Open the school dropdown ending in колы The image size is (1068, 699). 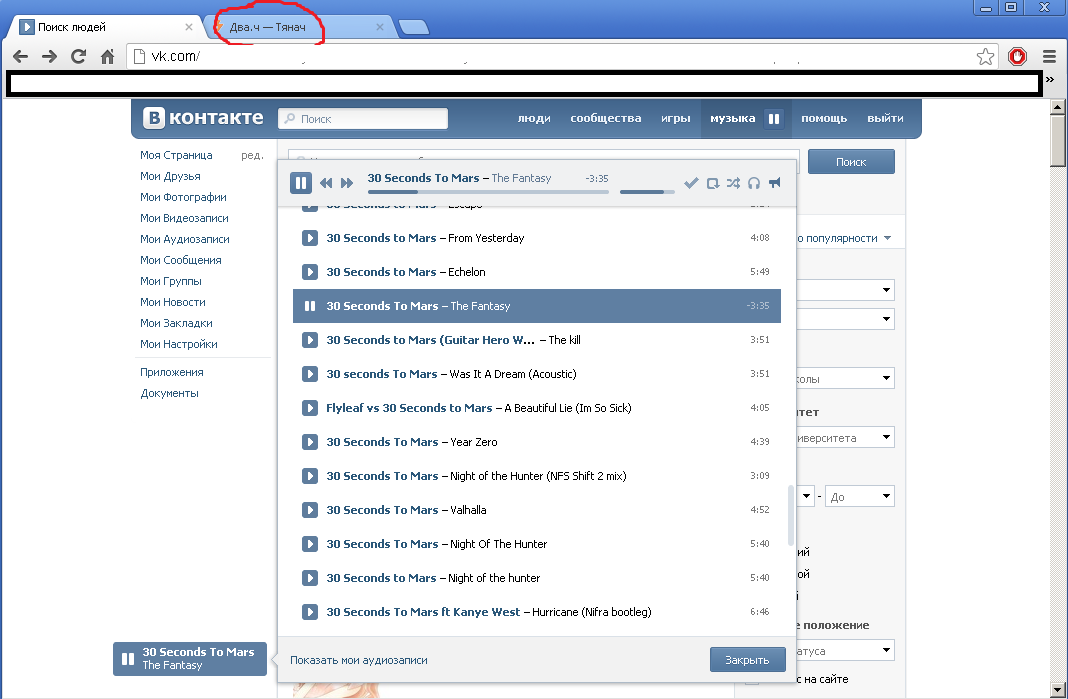pos(845,378)
